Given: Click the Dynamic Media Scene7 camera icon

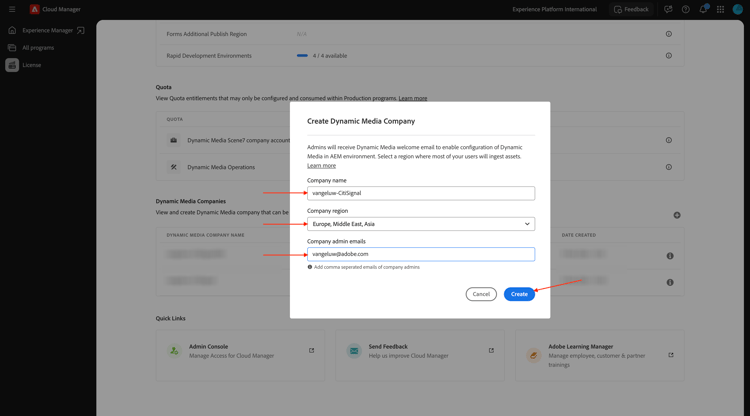Looking at the screenshot, I should click(174, 140).
